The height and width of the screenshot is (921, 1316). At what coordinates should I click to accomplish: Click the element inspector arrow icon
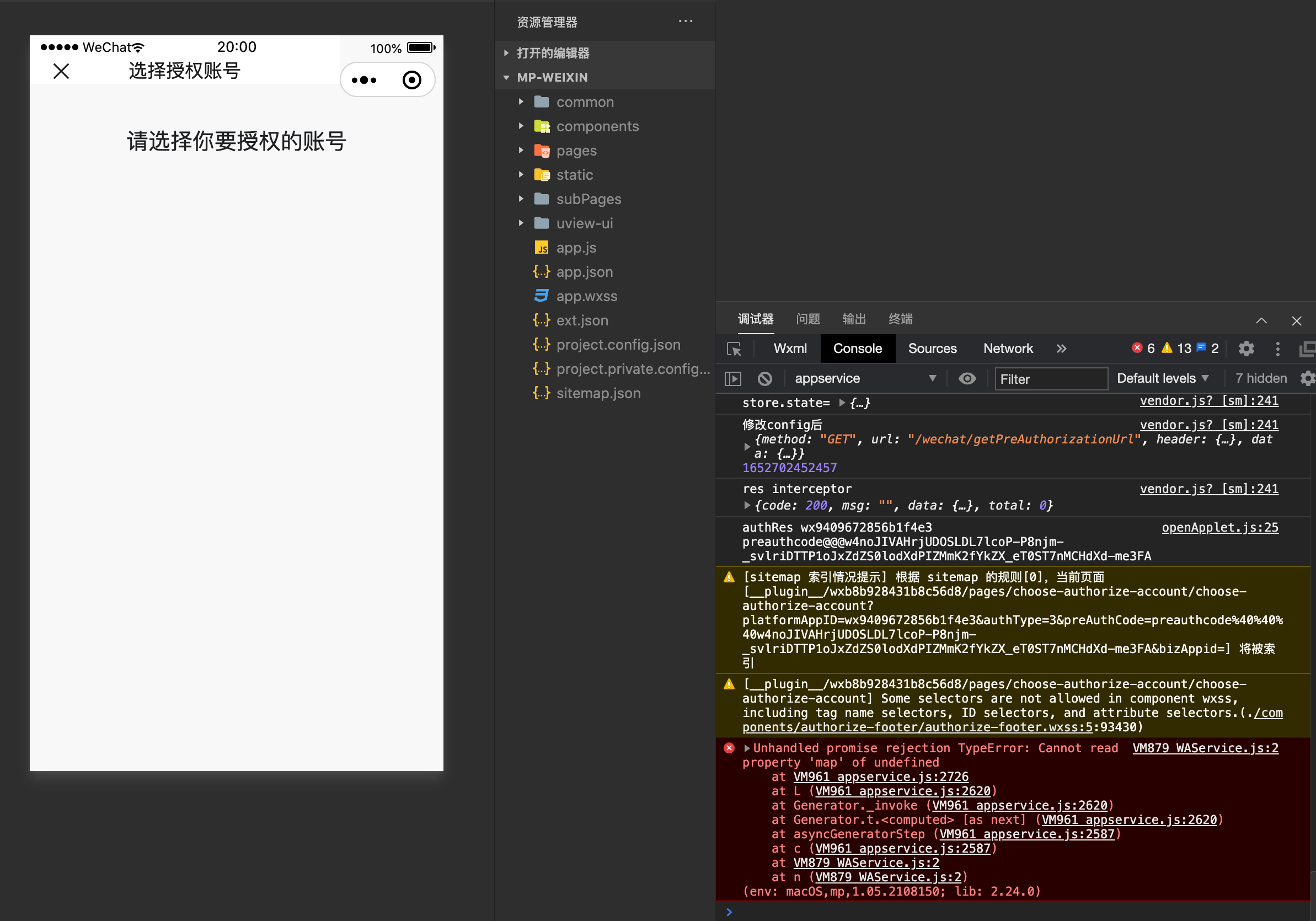[x=734, y=349]
